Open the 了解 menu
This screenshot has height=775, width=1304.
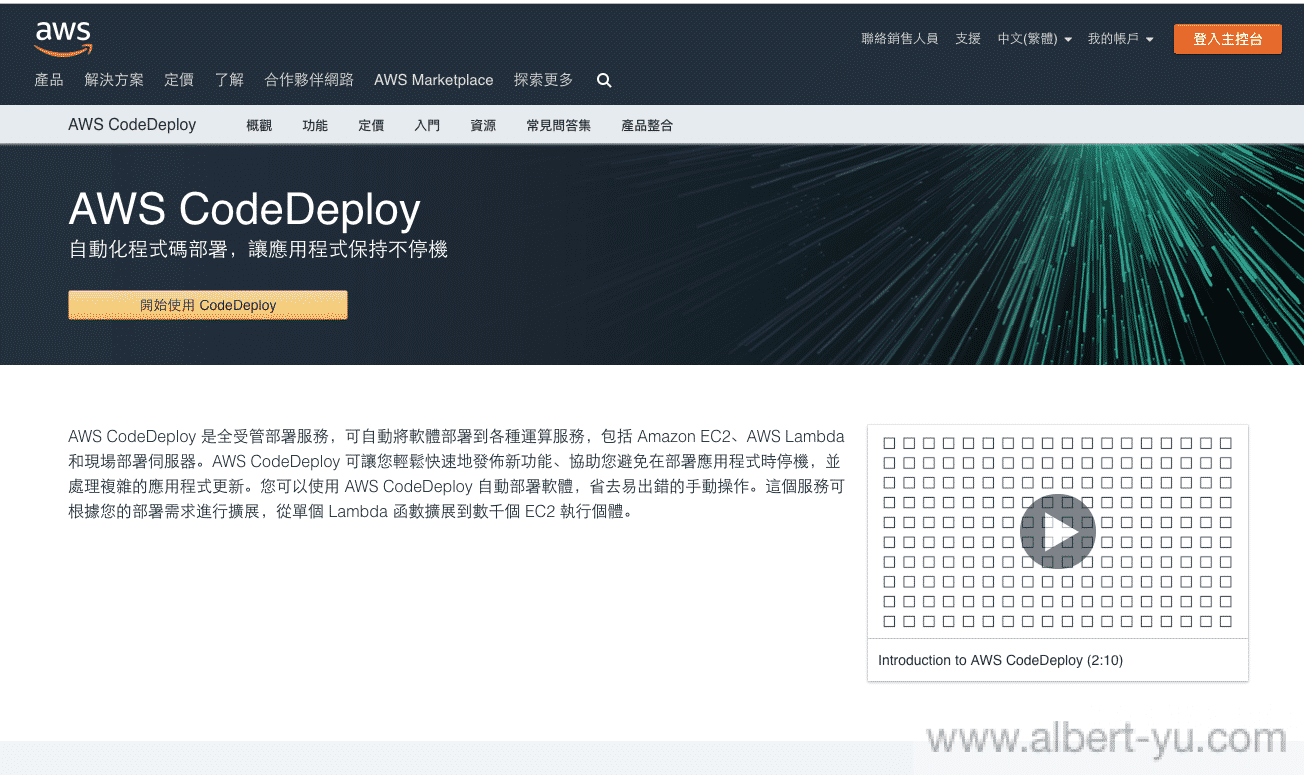229,80
